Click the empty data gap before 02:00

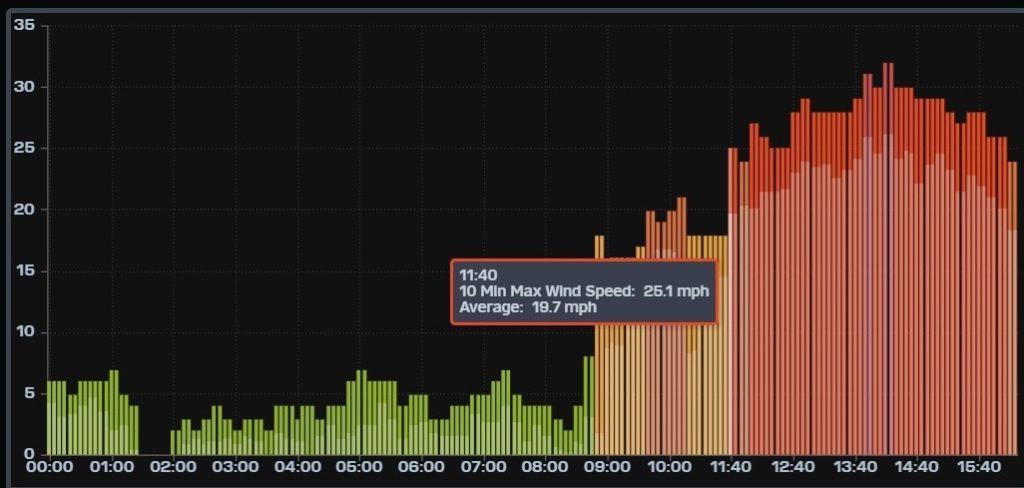click(154, 430)
